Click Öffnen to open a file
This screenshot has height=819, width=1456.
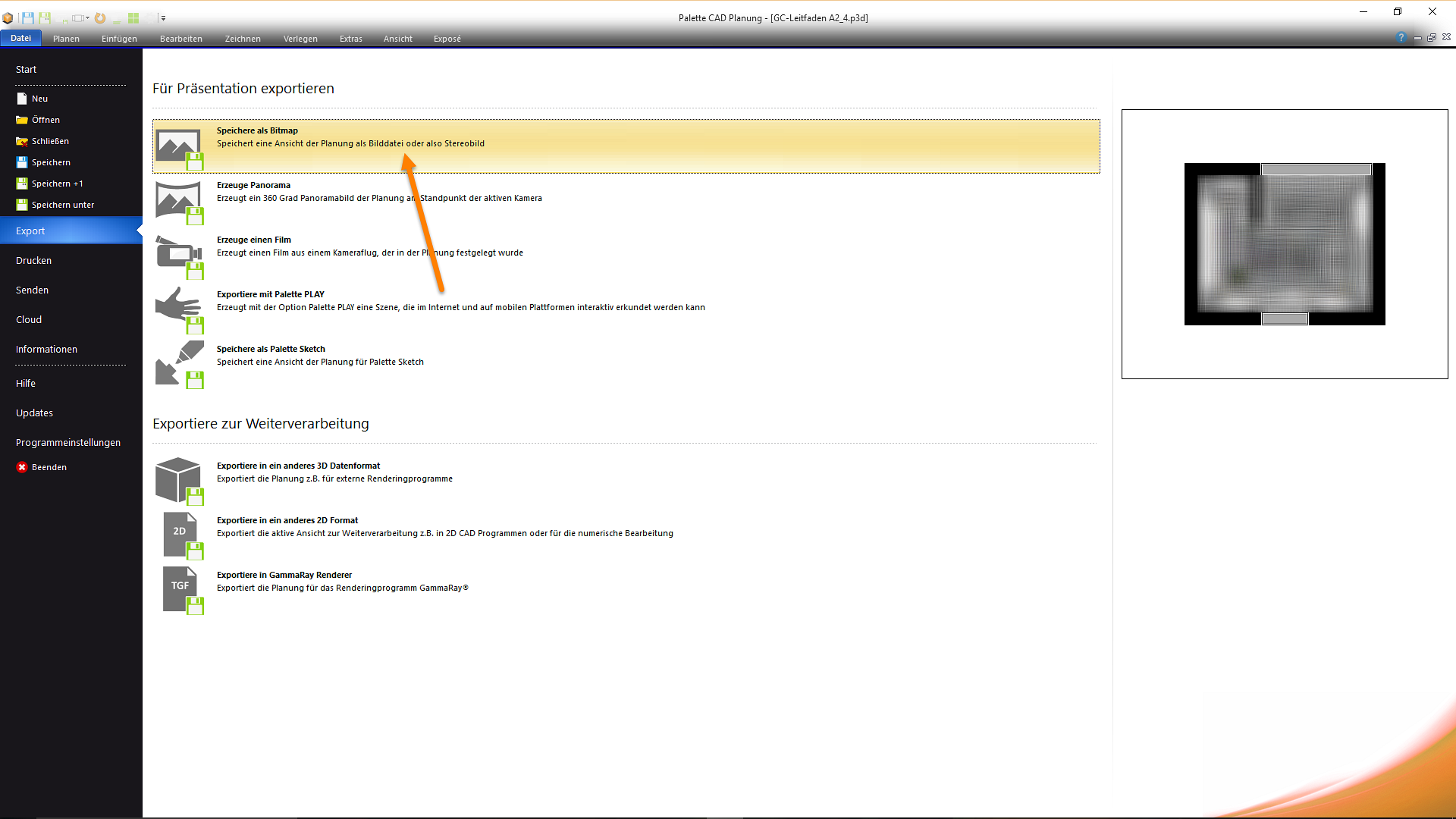[38, 120]
